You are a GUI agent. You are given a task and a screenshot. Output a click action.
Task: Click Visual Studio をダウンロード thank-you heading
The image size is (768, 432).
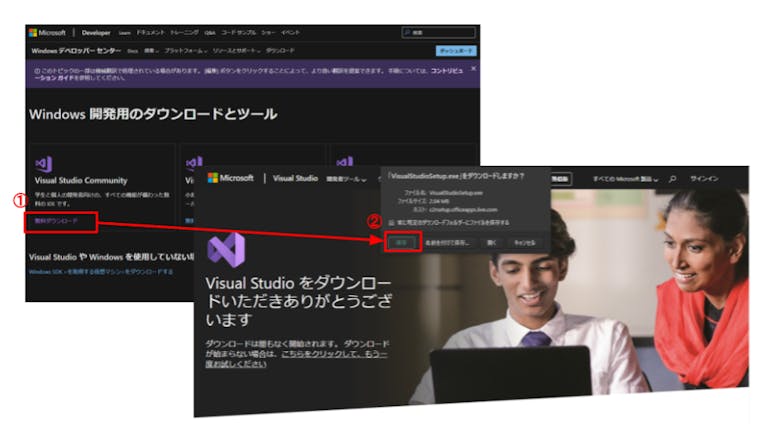coord(298,301)
